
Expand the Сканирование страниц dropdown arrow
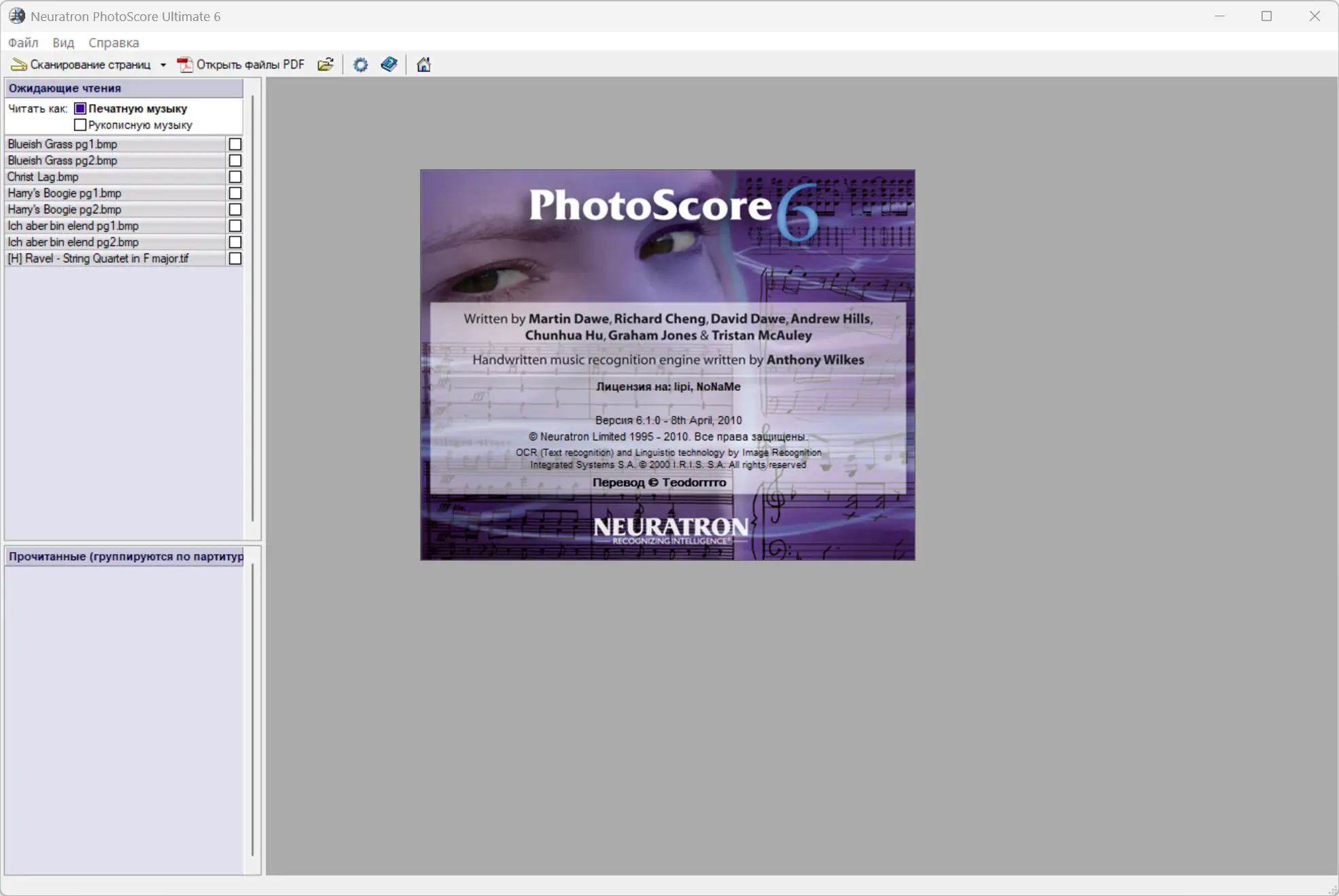163,65
